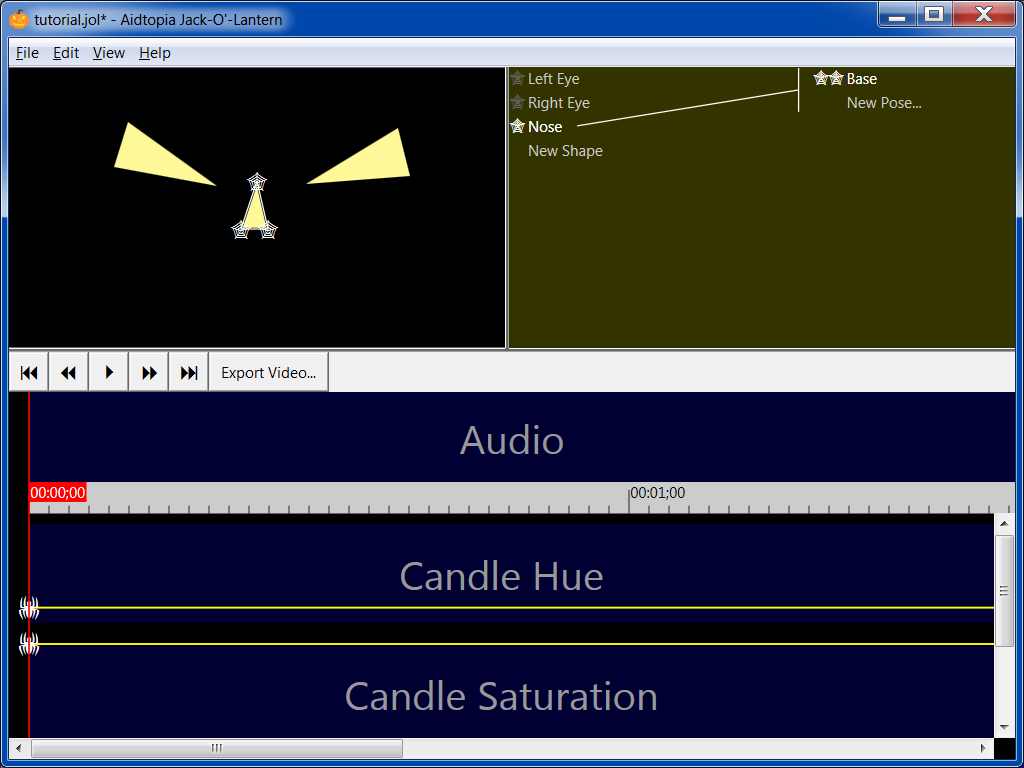Image resolution: width=1024 pixels, height=768 pixels.
Task: Click the web icon beside Right Eye
Action: click(x=517, y=103)
